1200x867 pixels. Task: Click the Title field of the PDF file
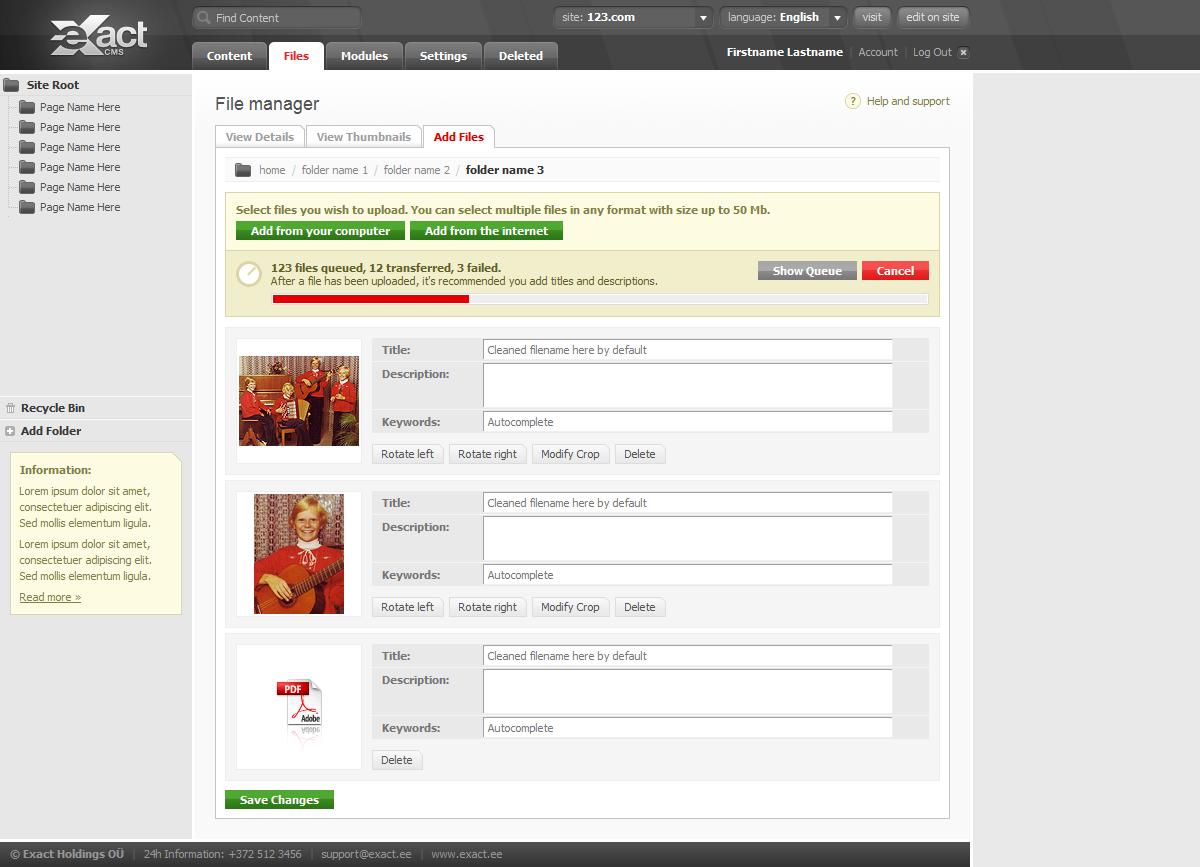[688, 656]
